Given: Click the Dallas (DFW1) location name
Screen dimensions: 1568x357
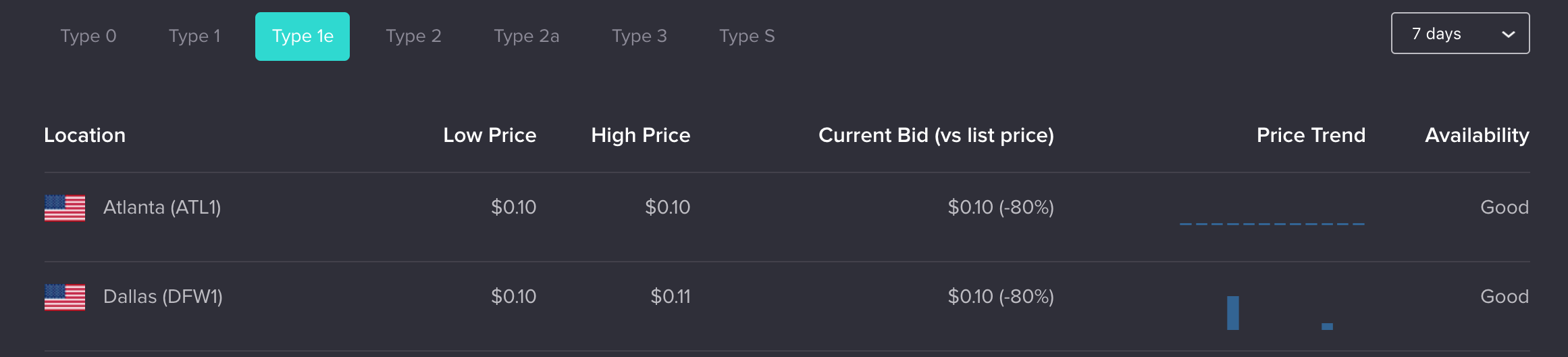Looking at the screenshot, I should click(x=163, y=297).
